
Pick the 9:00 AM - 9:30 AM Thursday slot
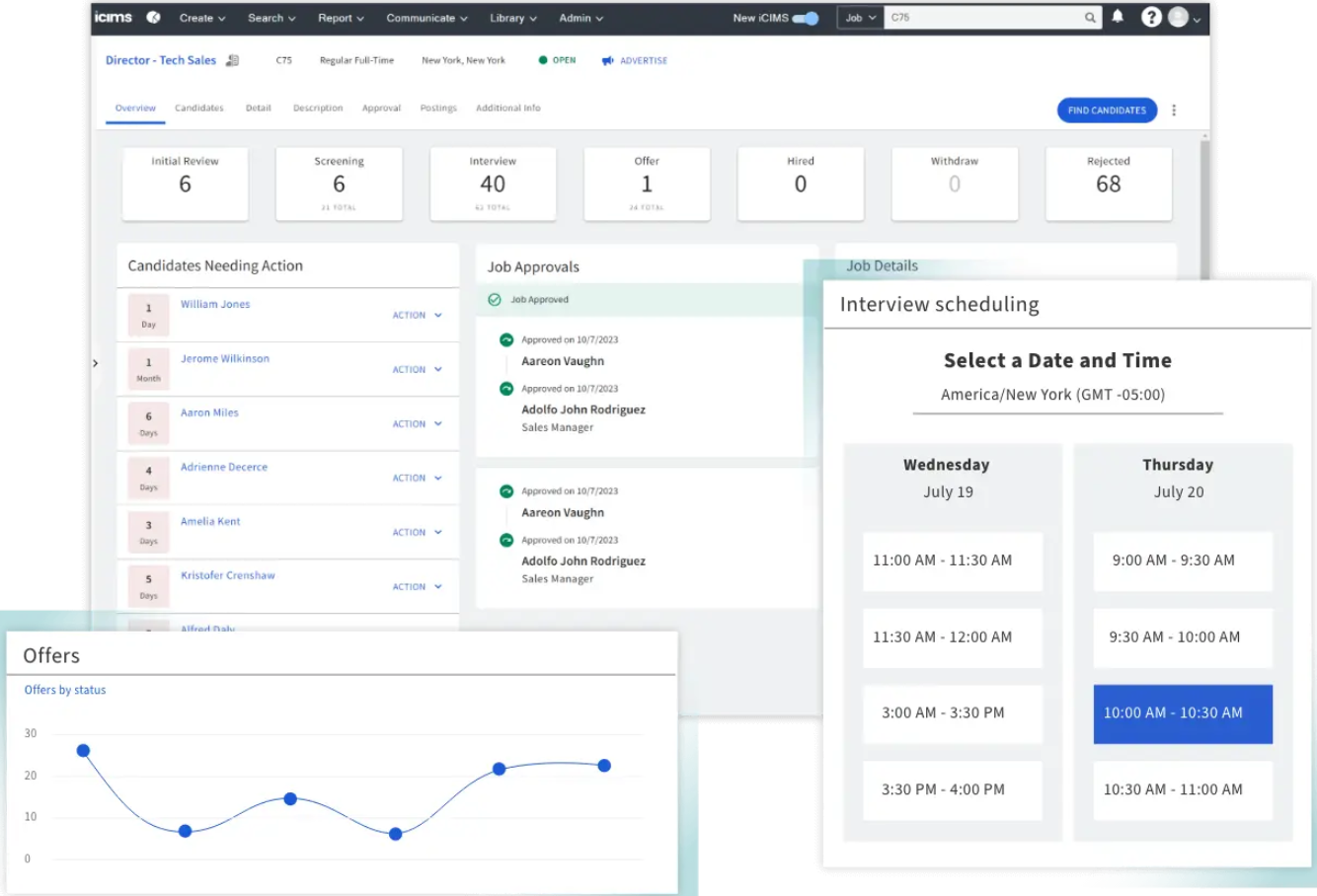tap(1183, 561)
